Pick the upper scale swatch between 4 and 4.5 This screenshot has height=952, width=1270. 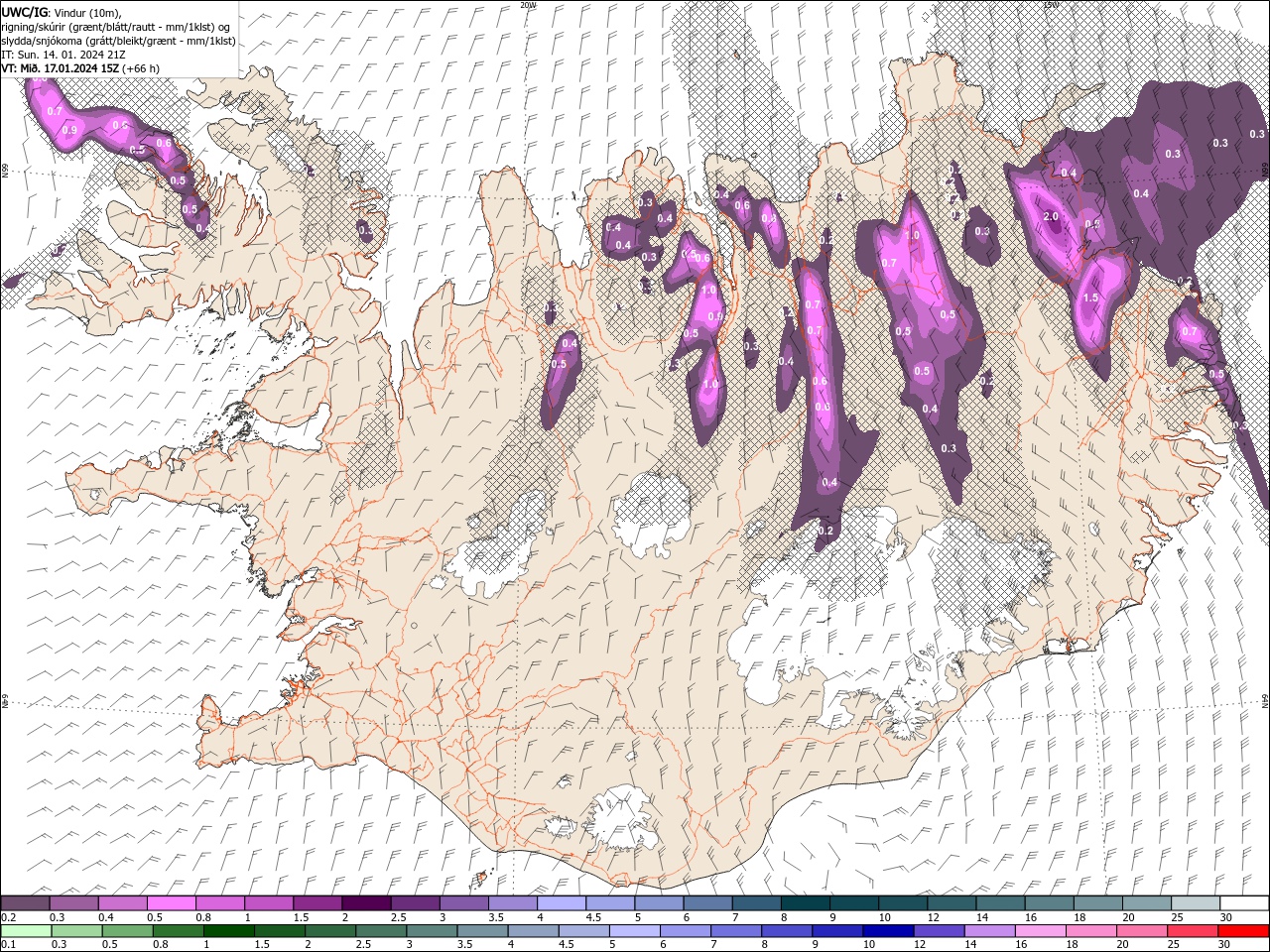(x=562, y=903)
